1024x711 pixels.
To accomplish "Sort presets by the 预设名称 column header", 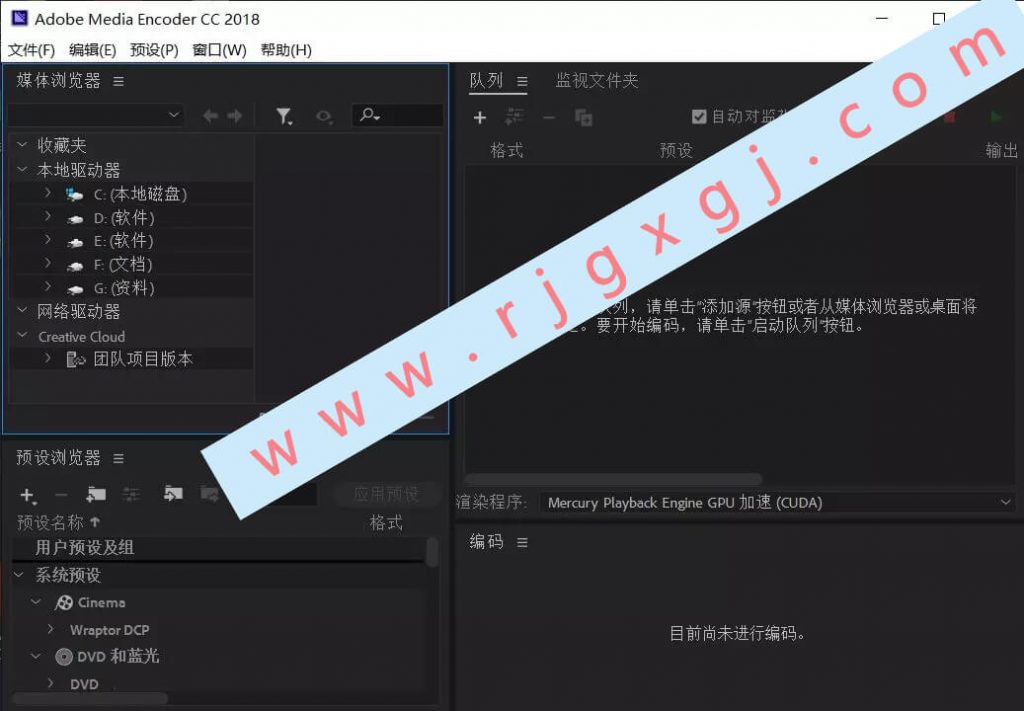I will pos(59,522).
